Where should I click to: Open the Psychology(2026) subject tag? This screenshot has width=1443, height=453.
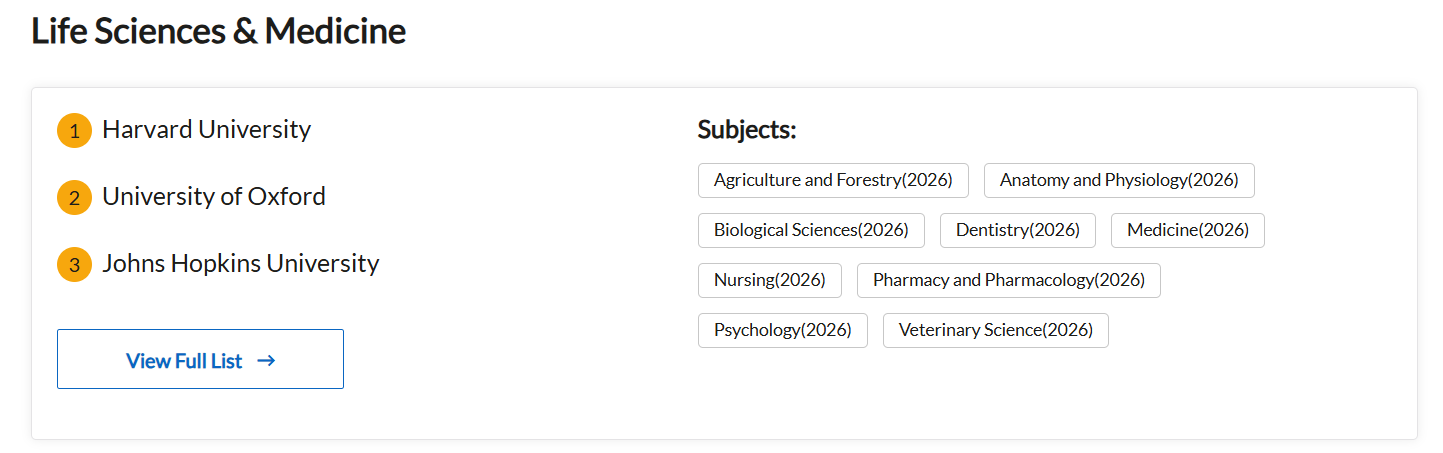point(782,331)
